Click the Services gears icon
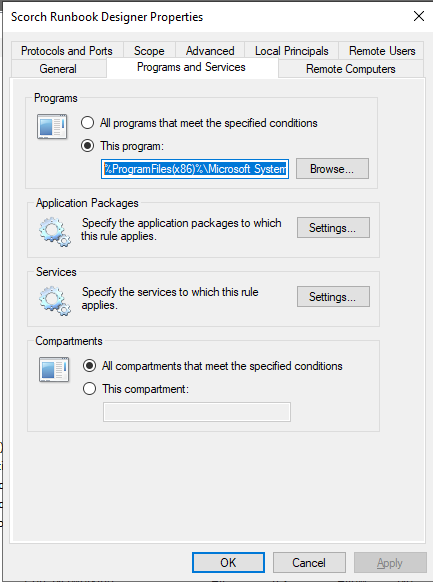The image size is (433, 582). coord(55,301)
